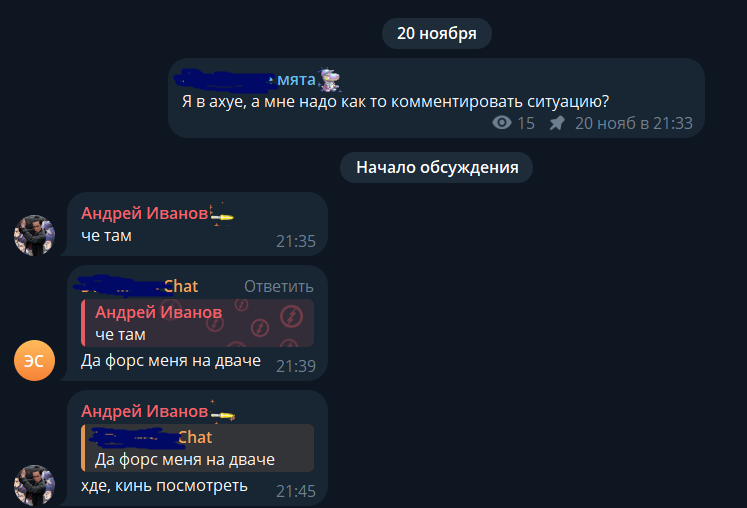Jump to quoted "Да форс меня на дваче"
The height and width of the screenshot is (508, 747).
click(x=197, y=448)
